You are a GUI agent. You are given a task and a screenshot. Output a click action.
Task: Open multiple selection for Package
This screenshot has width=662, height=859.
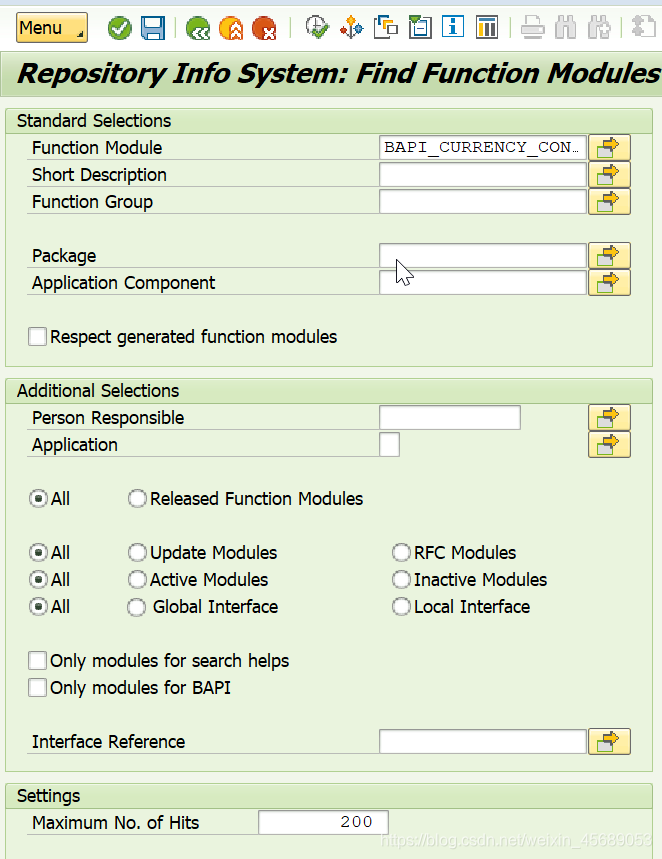(609, 255)
